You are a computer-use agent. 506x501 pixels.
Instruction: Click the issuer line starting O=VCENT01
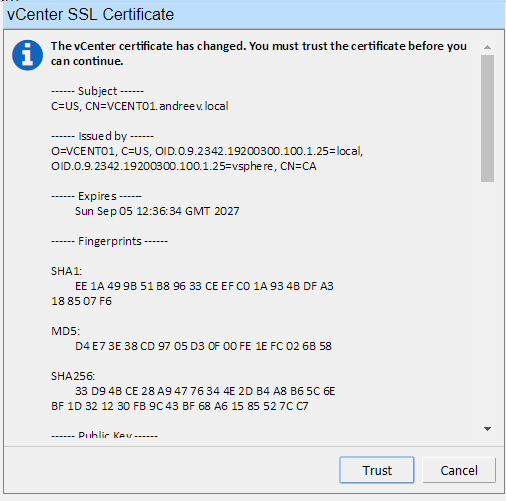207,151
